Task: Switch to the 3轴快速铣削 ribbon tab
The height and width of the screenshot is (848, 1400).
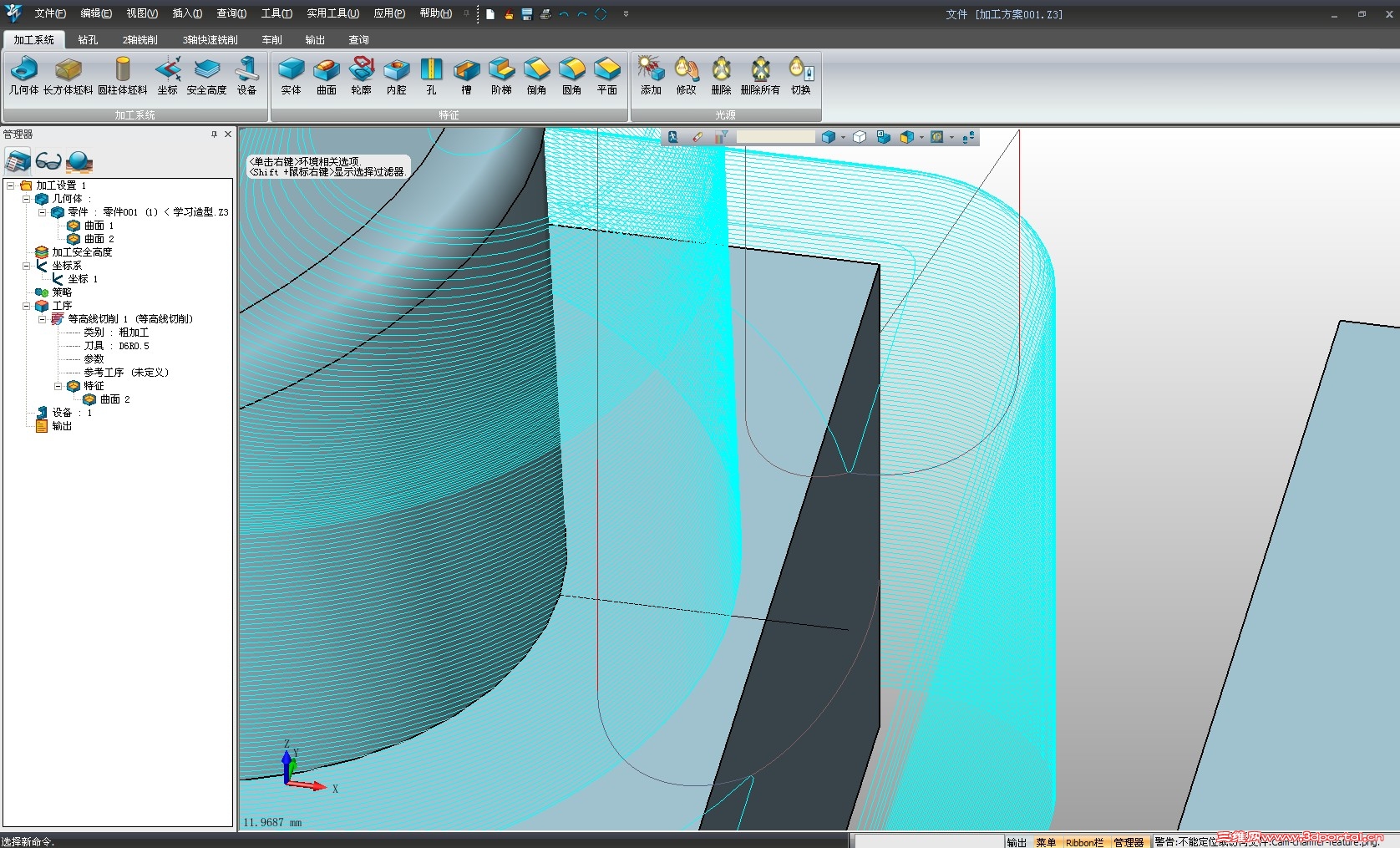Action: point(211,39)
